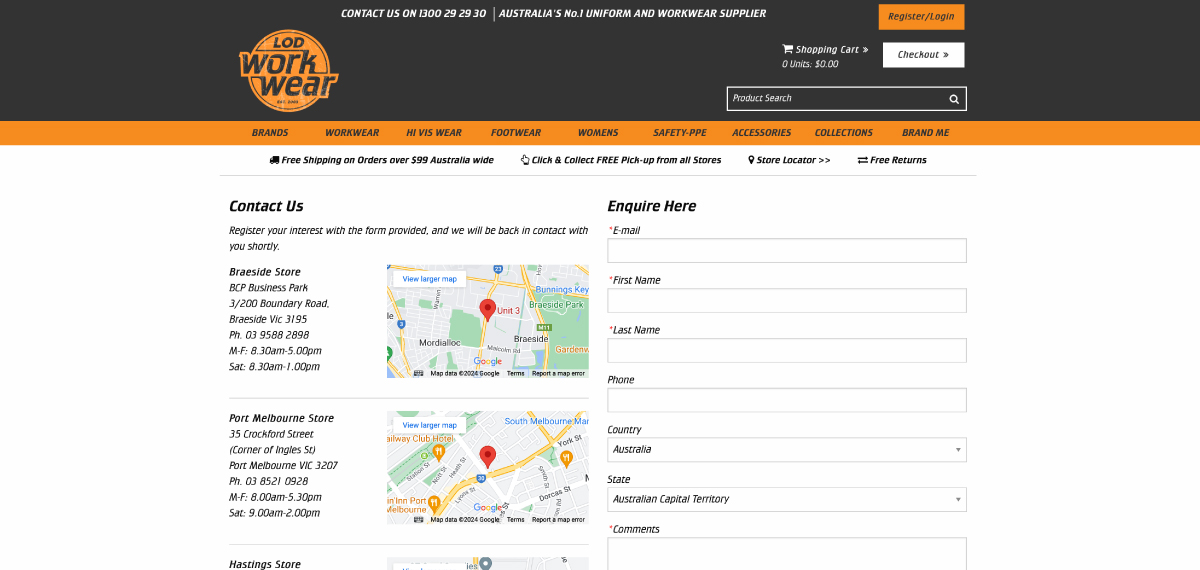Screen dimensions: 1200x570
Task: Click 'CONTACT US ON 1300 29 29 30' text
Action: (x=413, y=14)
